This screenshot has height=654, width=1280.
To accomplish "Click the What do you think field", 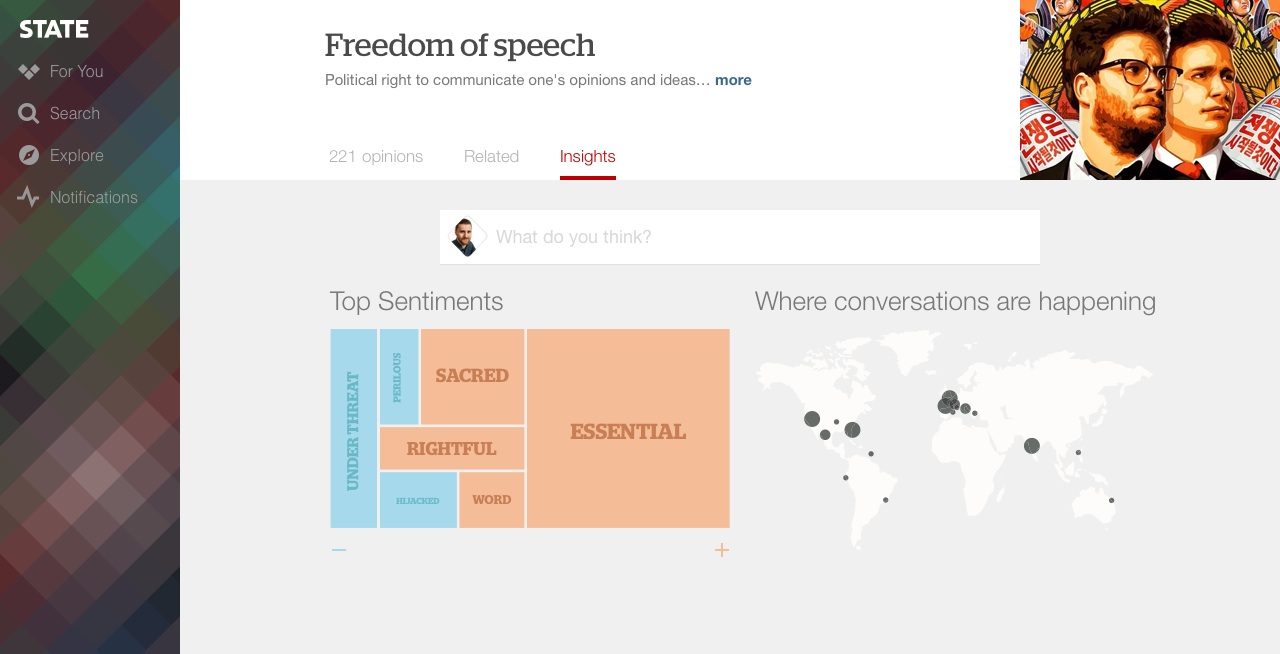I will pos(740,237).
